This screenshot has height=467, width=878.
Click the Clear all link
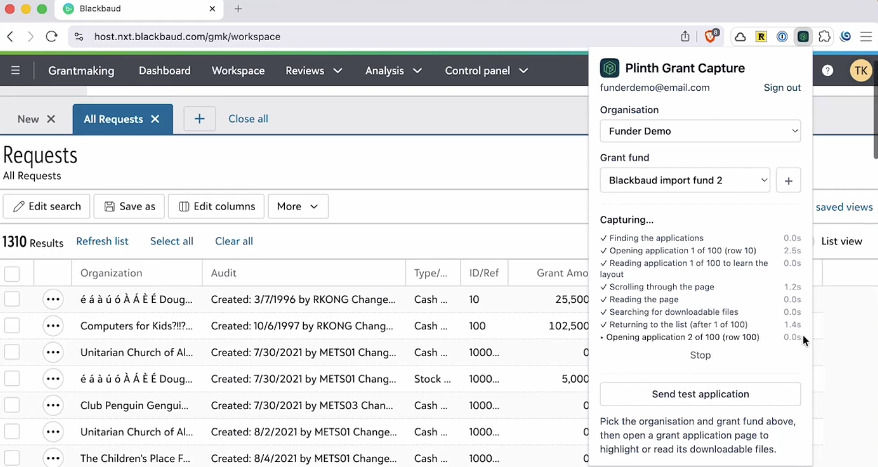pyautogui.click(x=234, y=241)
